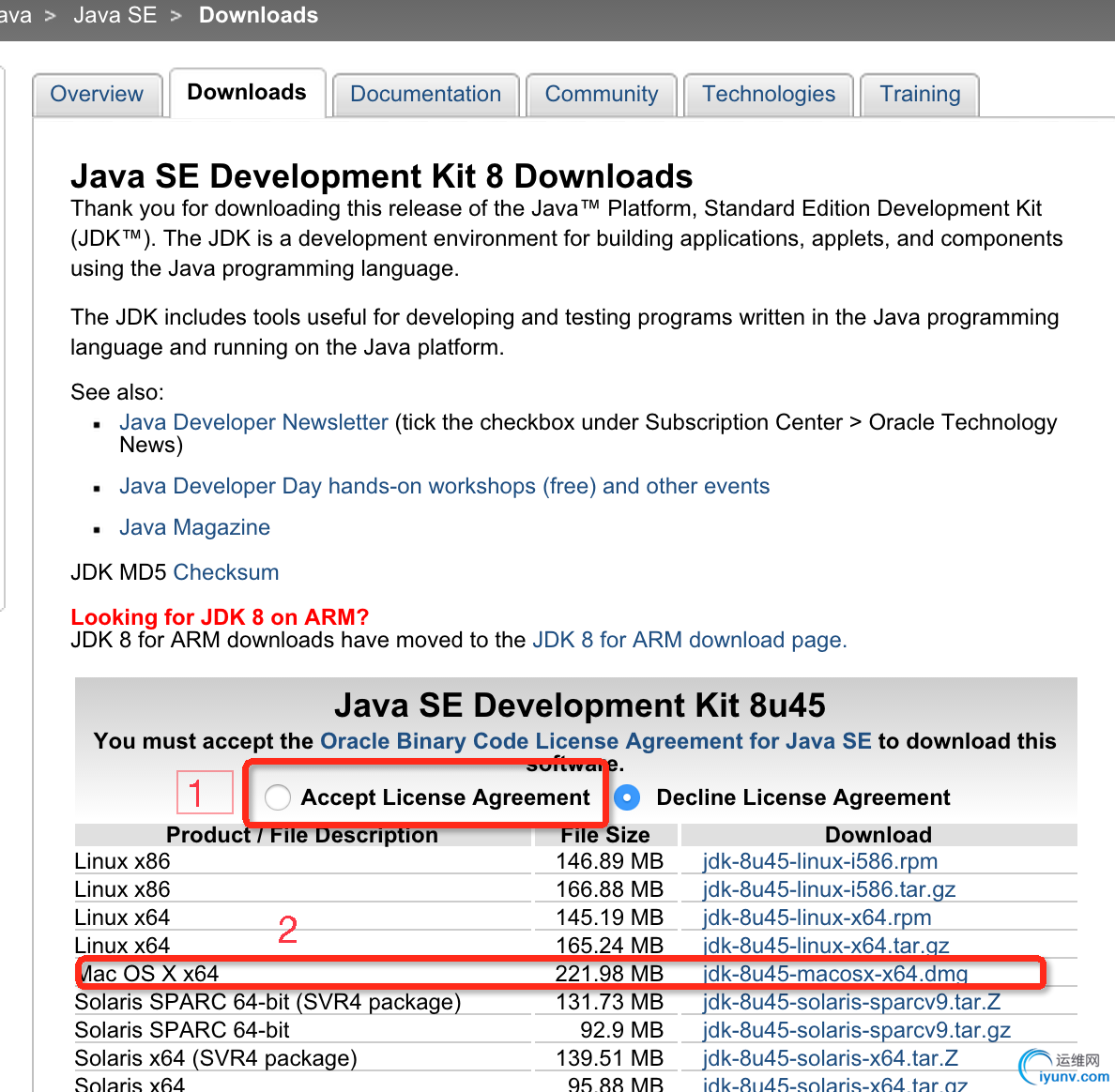
Task: Click the Java SE breadcrumb link
Action: (x=115, y=15)
